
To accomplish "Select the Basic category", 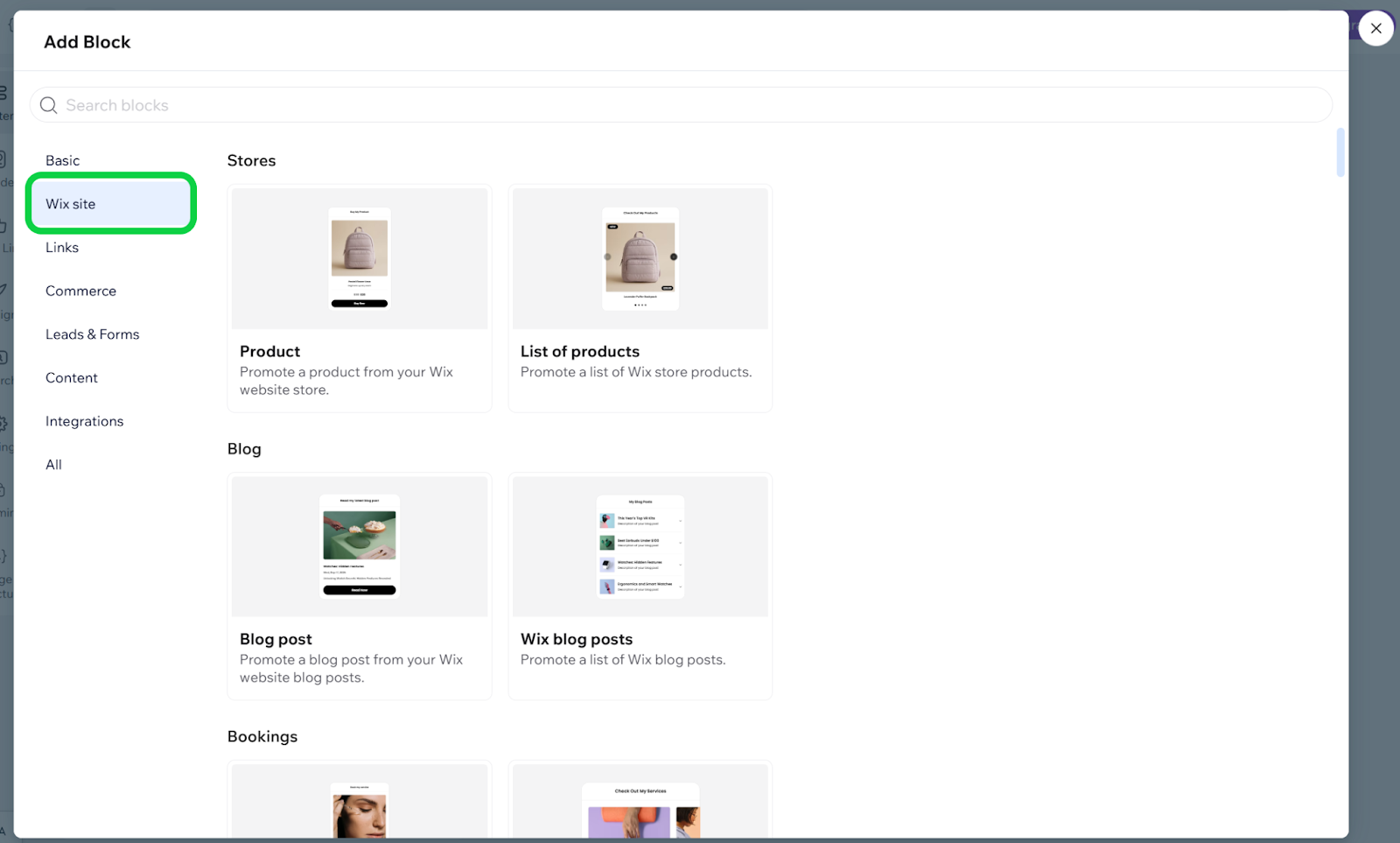I will pyautogui.click(x=63, y=160).
